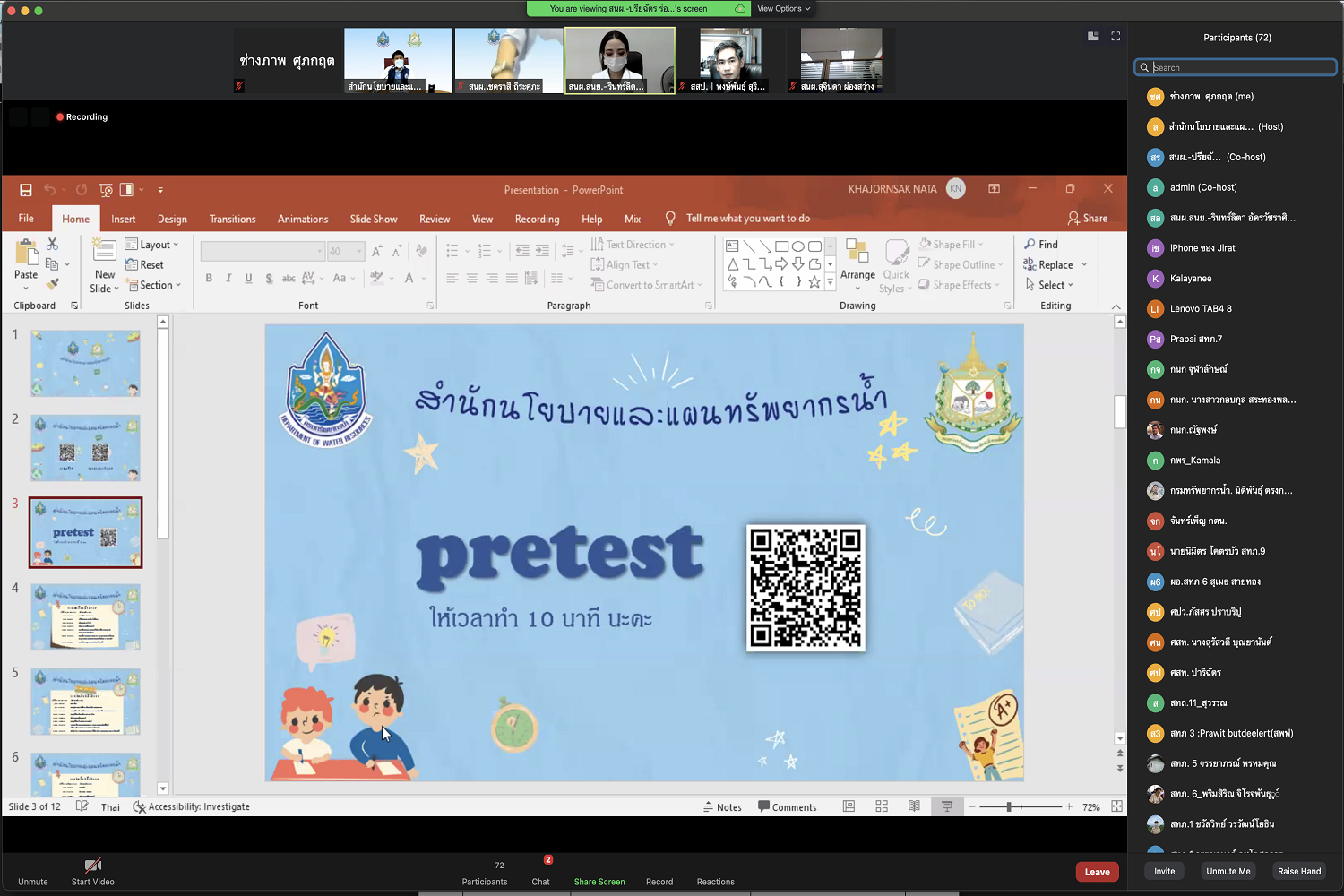Switch to the Insert tab
Screen dimensions: 1344x896
click(124, 219)
